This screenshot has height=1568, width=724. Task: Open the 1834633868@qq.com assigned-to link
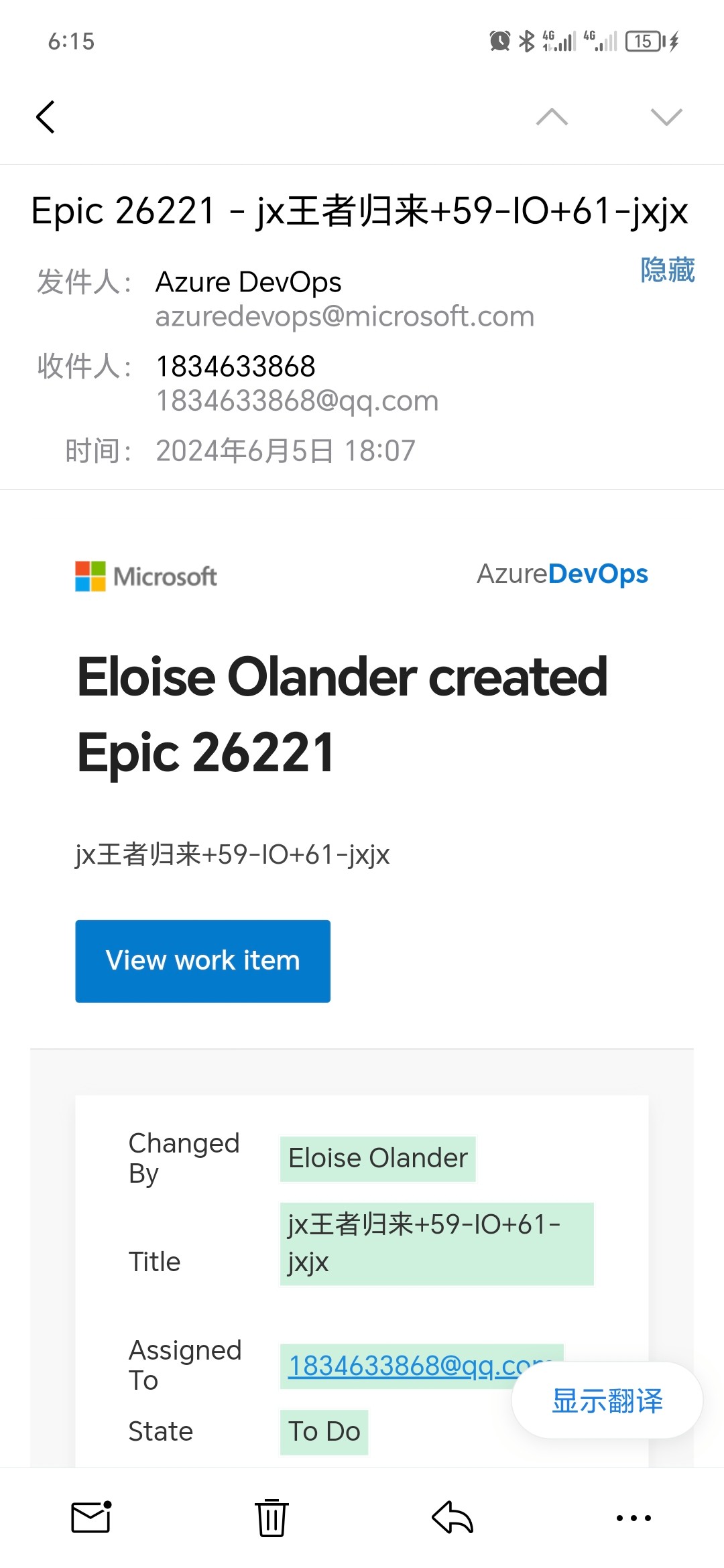point(402,1366)
